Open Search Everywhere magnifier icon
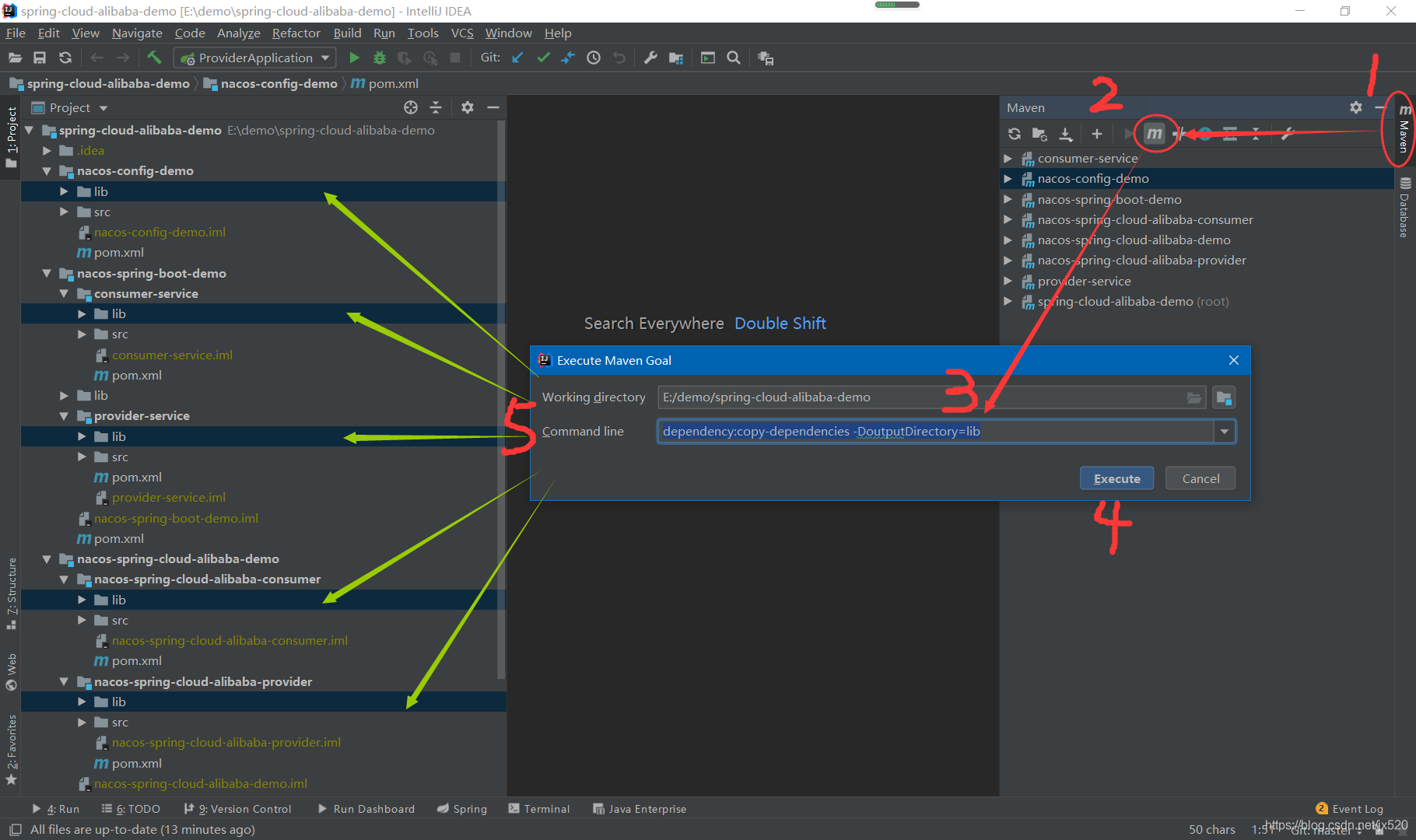Screen dimensions: 1416x840 733,58
